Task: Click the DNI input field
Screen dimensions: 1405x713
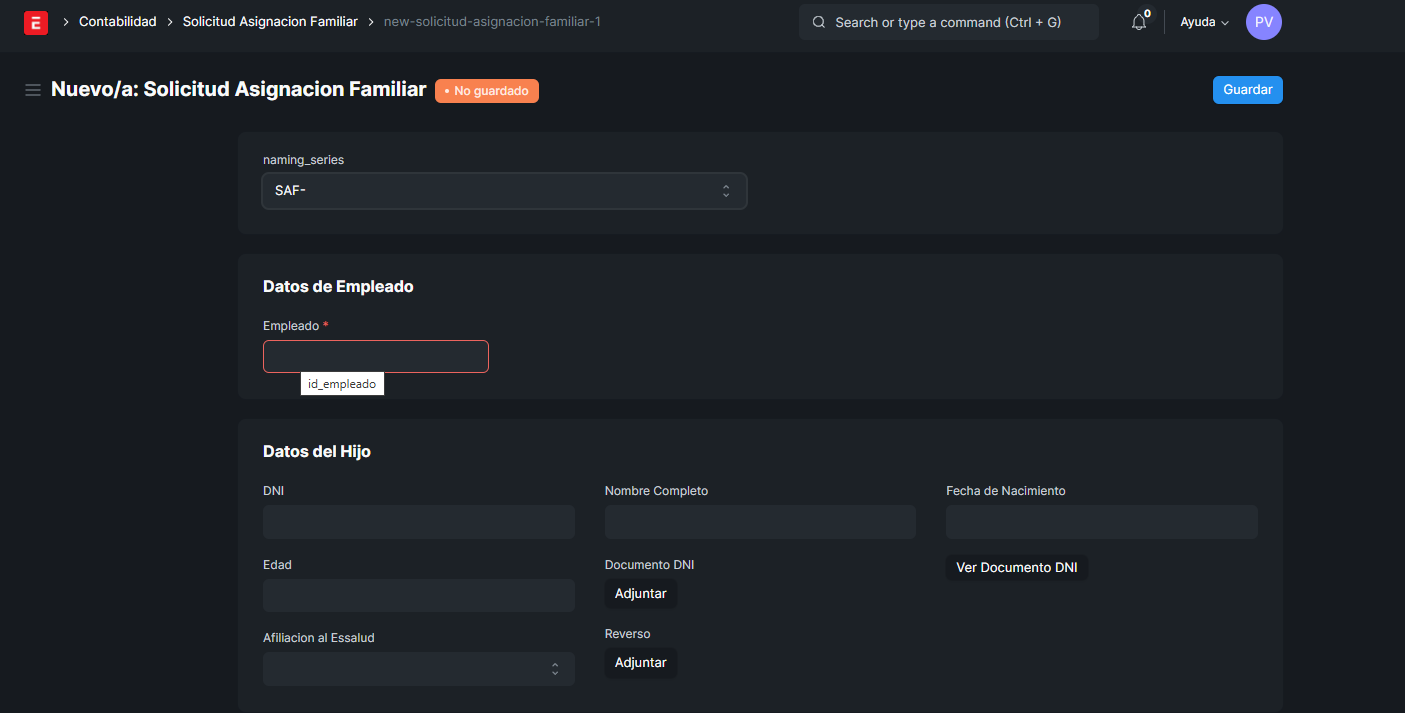Action: pyautogui.click(x=418, y=522)
